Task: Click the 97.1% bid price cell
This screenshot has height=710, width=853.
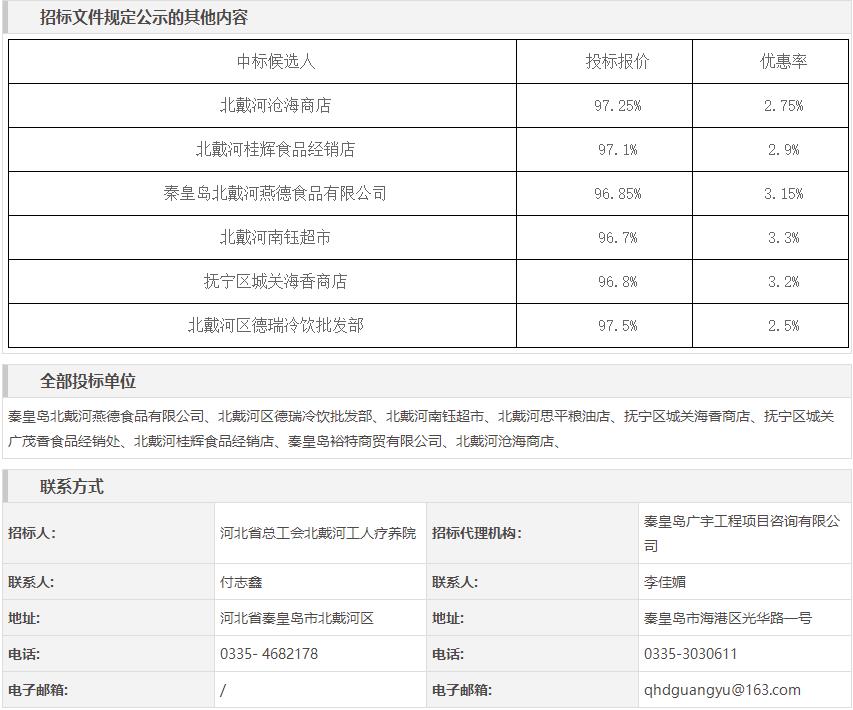Action: pos(617,150)
